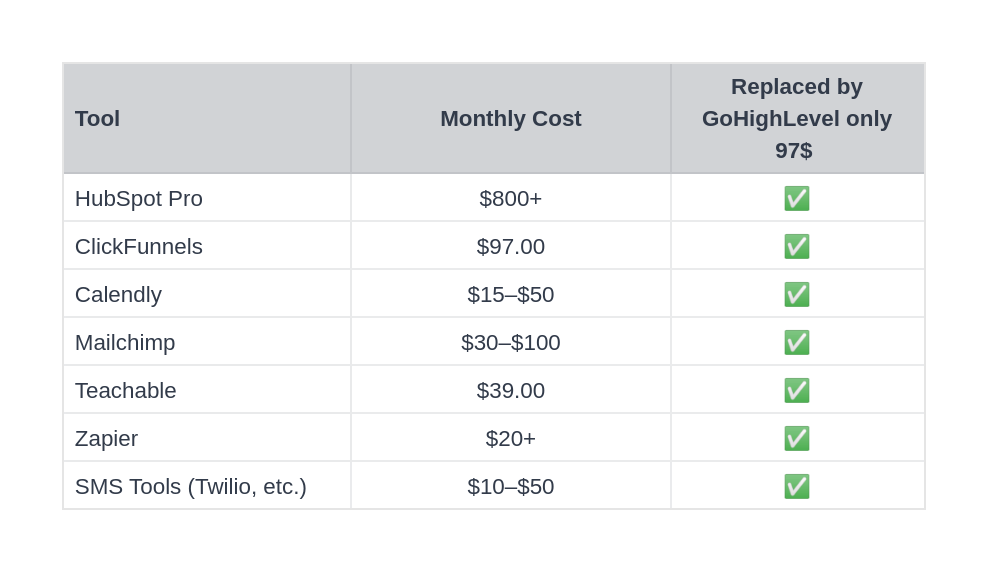Screen dimensions: 988x572
Task: Click the green checkmark for ClickFunnels
Action: point(796,246)
